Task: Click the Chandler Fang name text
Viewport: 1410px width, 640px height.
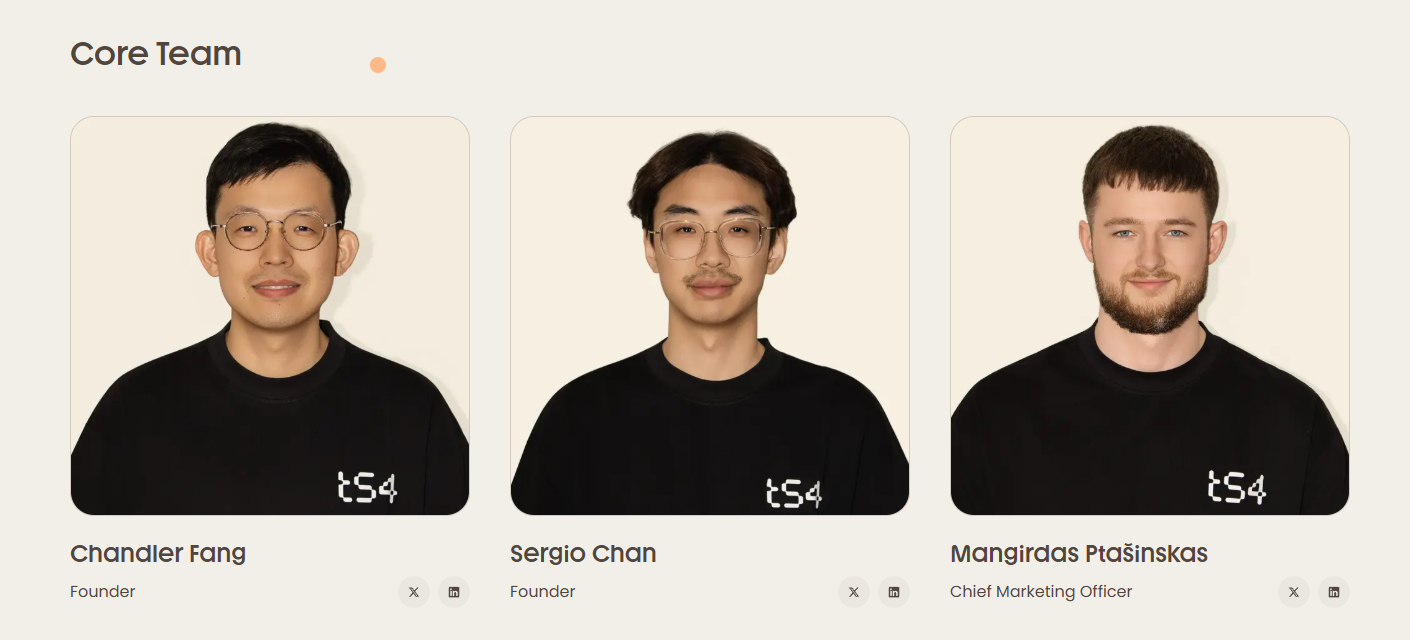Action: click(158, 553)
